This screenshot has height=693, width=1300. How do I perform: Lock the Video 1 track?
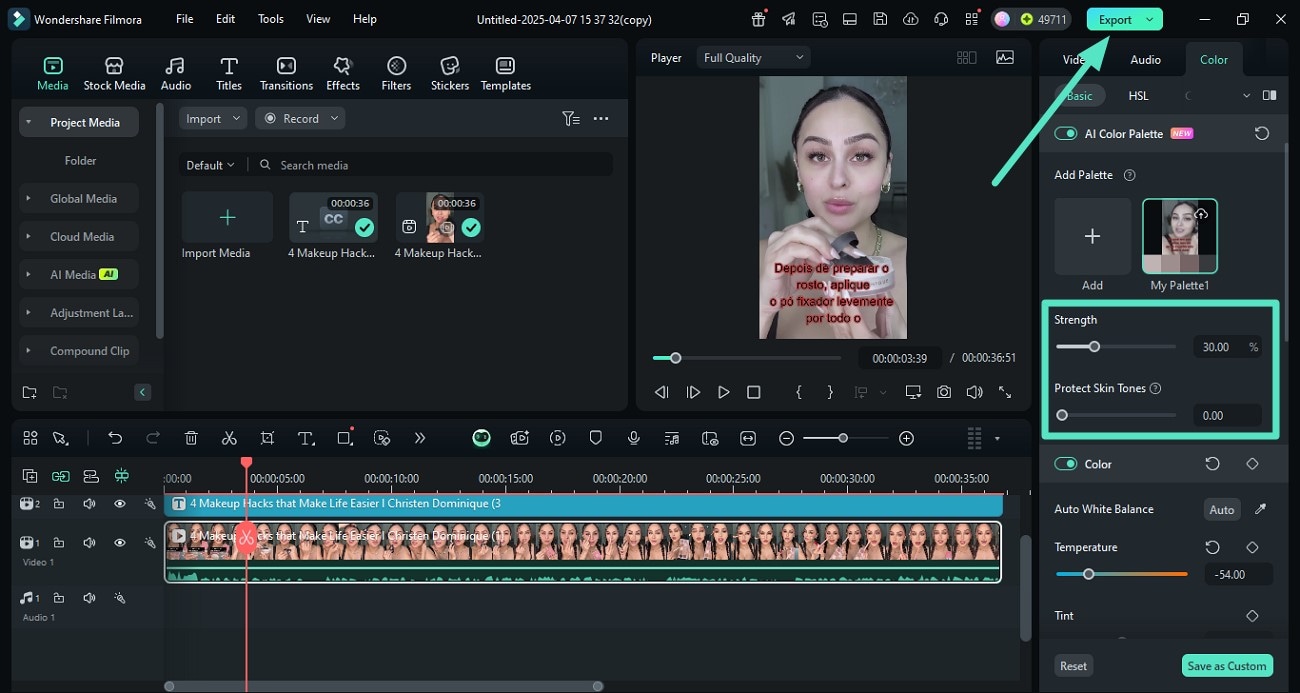pyautogui.click(x=59, y=543)
